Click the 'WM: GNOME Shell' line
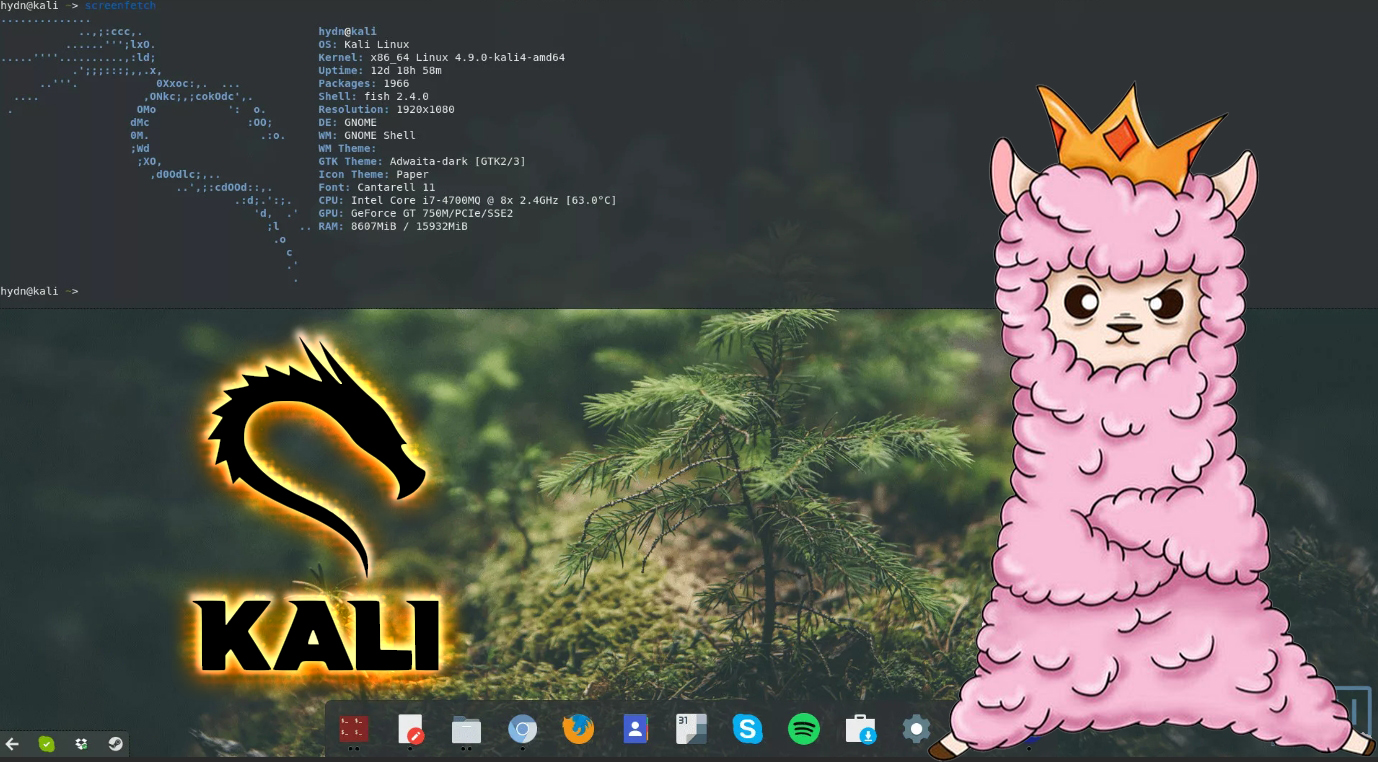The height and width of the screenshot is (762, 1378). 367,136
